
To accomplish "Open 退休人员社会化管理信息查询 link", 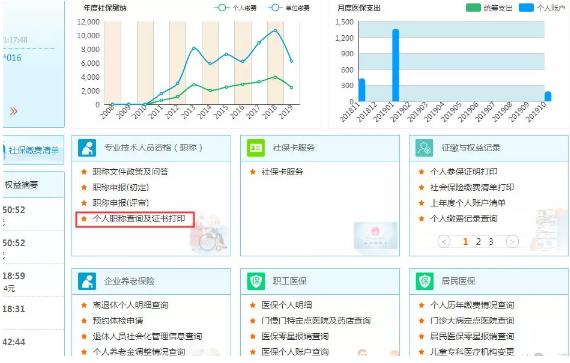I will 147,336.
